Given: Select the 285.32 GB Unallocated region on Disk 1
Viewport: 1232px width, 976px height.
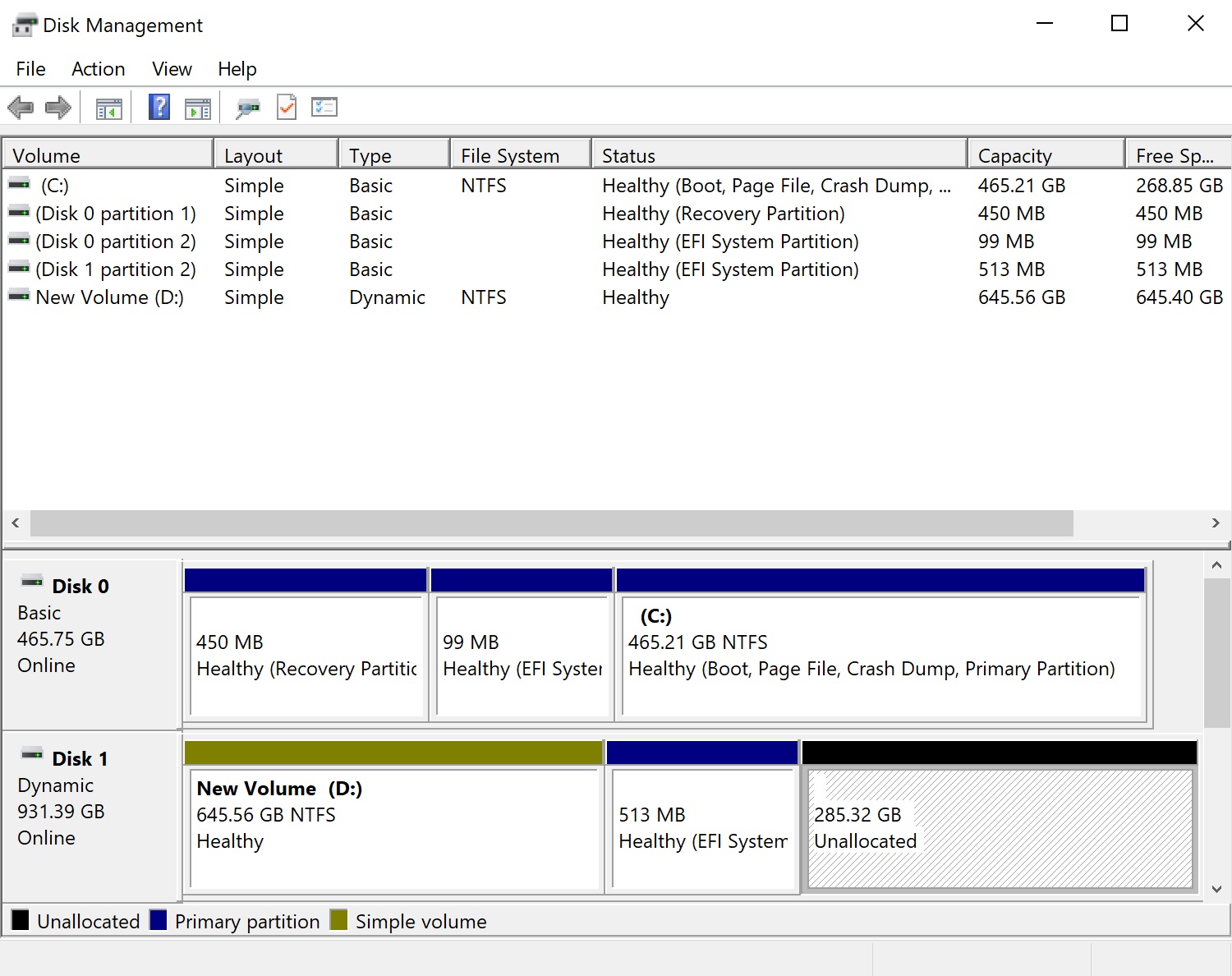Looking at the screenshot, I should point(998,830).
